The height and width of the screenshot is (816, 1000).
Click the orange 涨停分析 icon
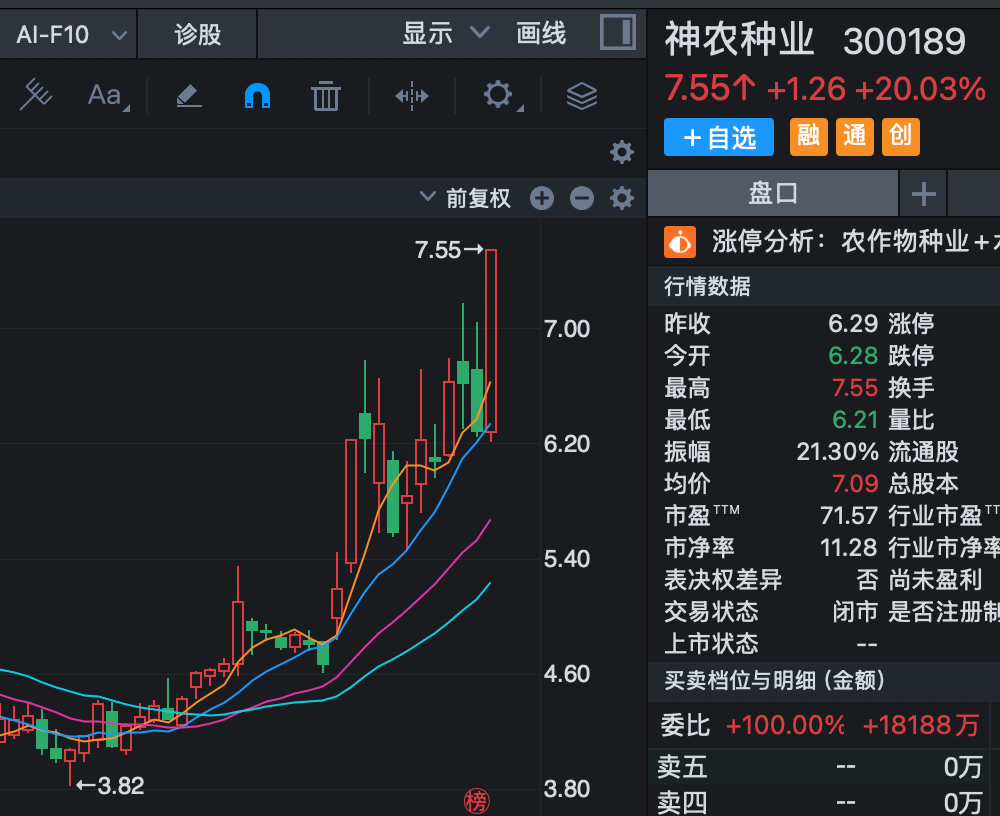click(680, 242)
